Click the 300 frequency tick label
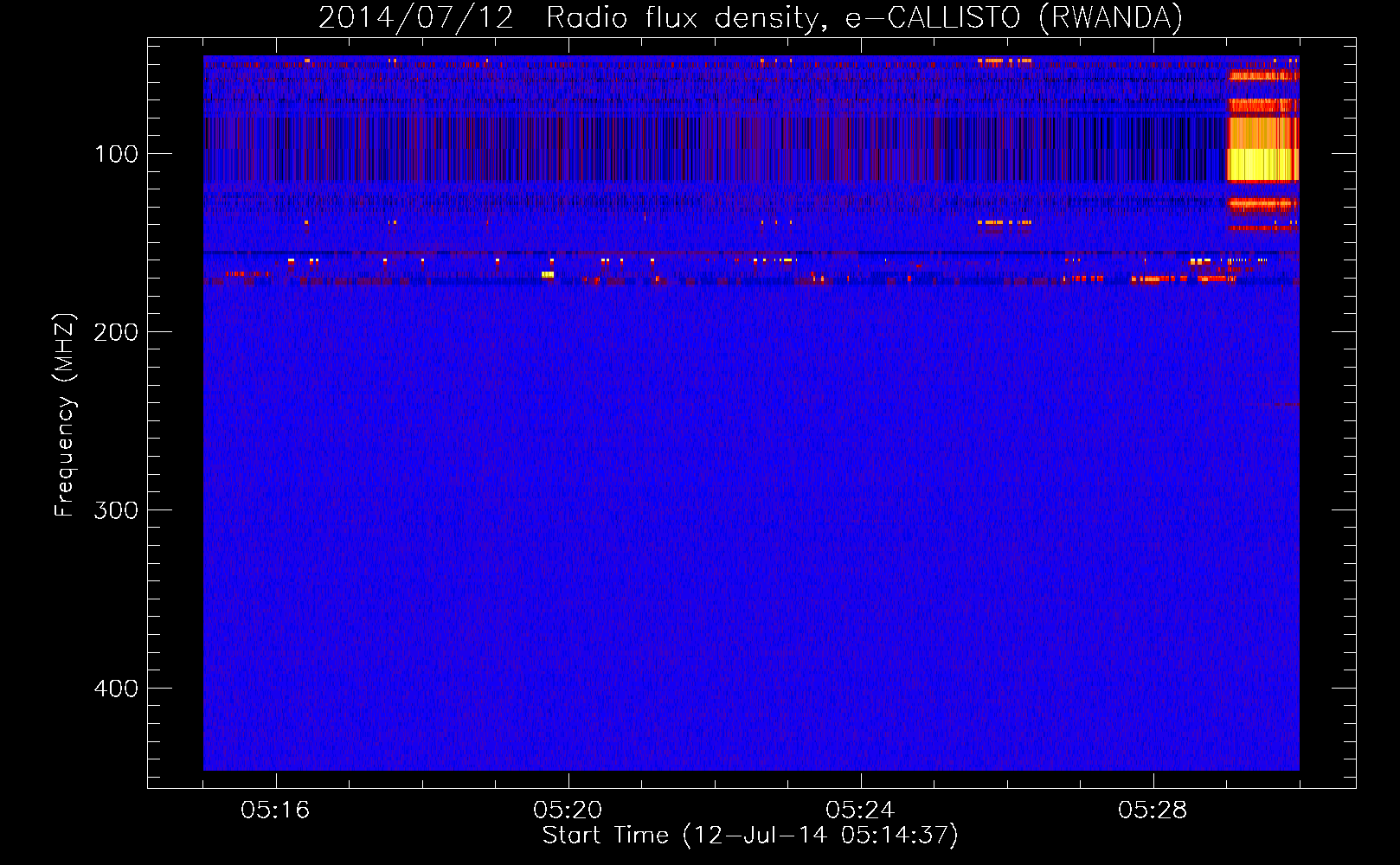This screenshot has width=1400, height=865. (116, 510)
